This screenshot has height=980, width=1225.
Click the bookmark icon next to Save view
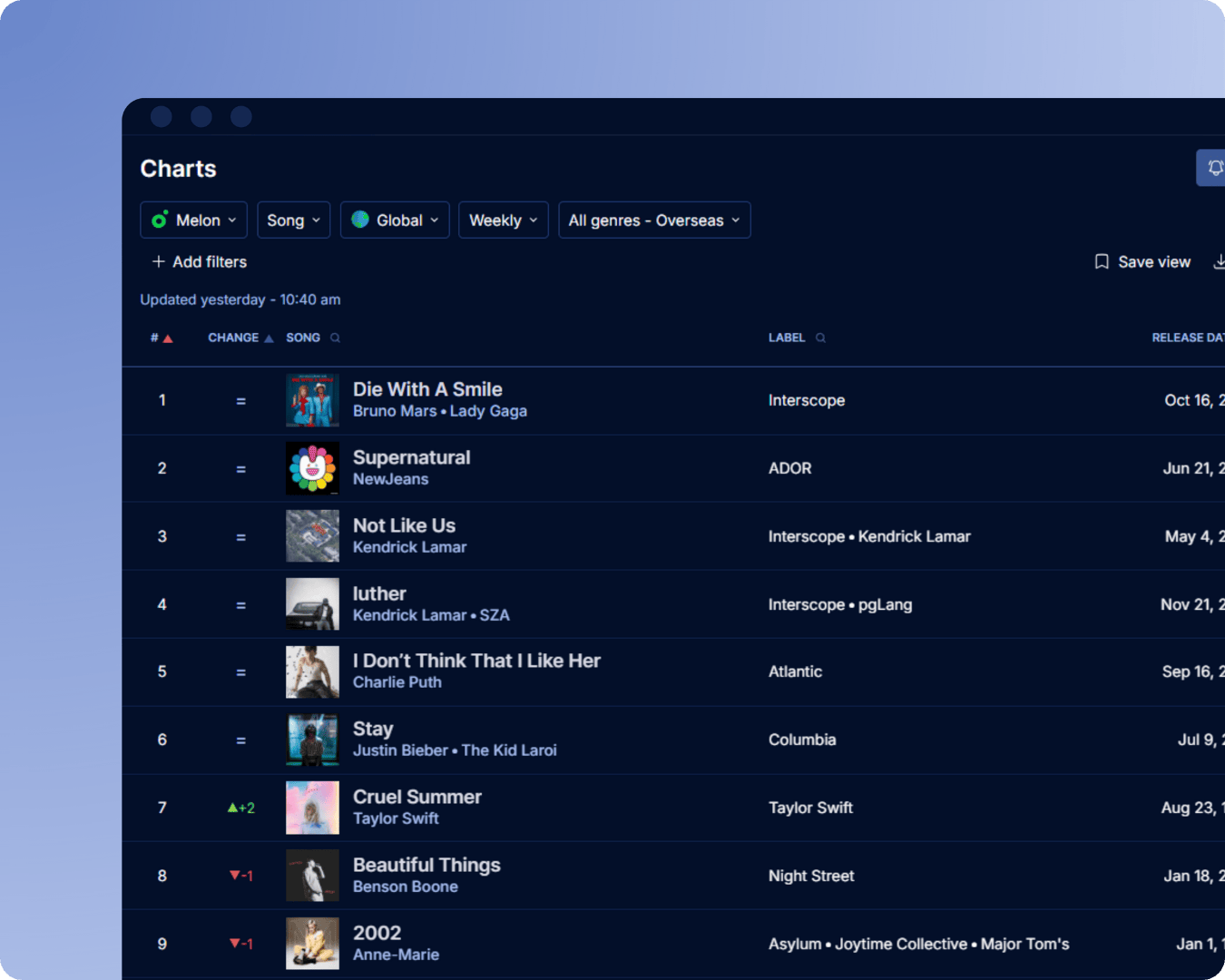click(x=1101, y=261)
